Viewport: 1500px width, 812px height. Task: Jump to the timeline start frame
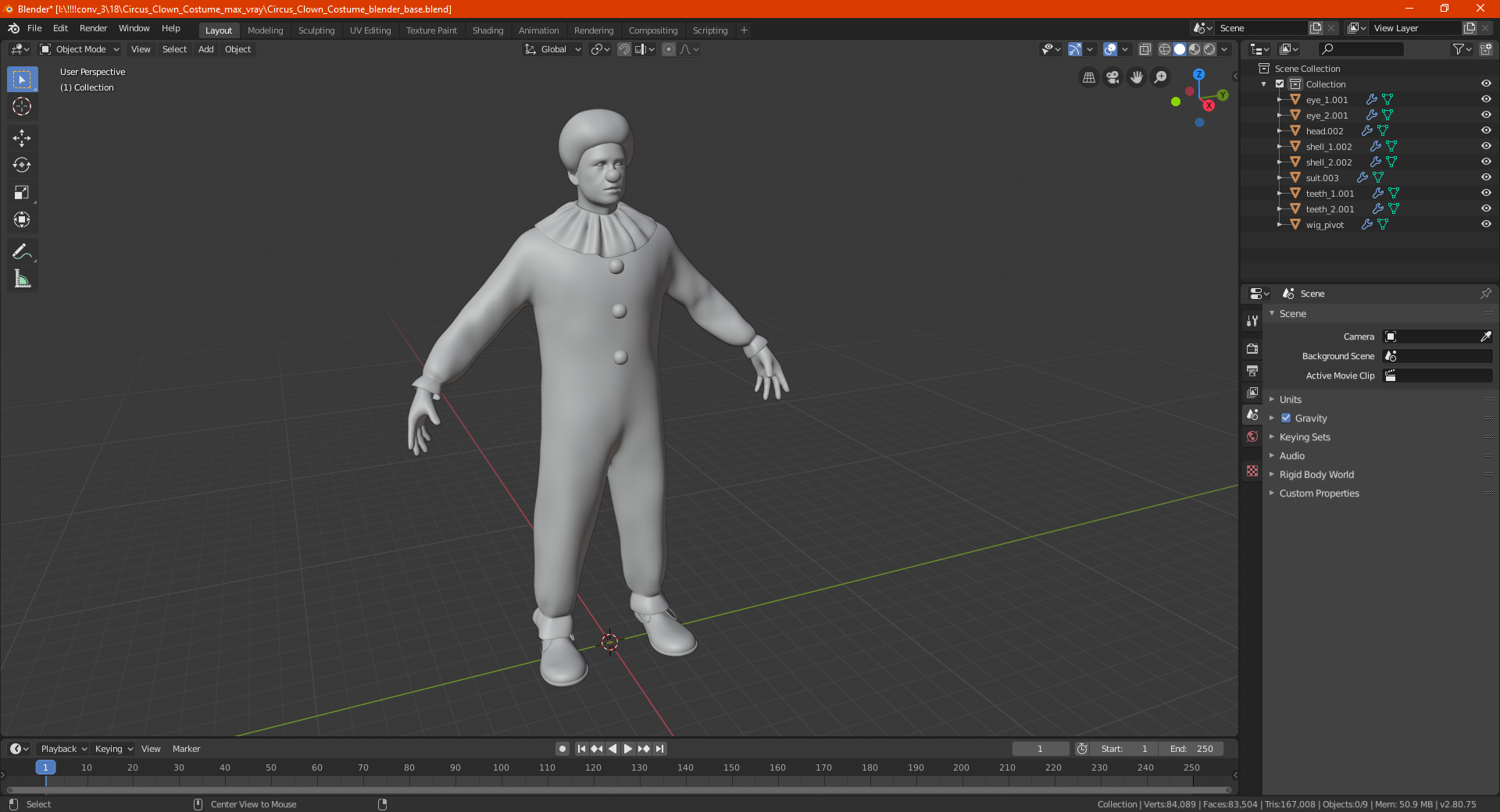point(581,749)
